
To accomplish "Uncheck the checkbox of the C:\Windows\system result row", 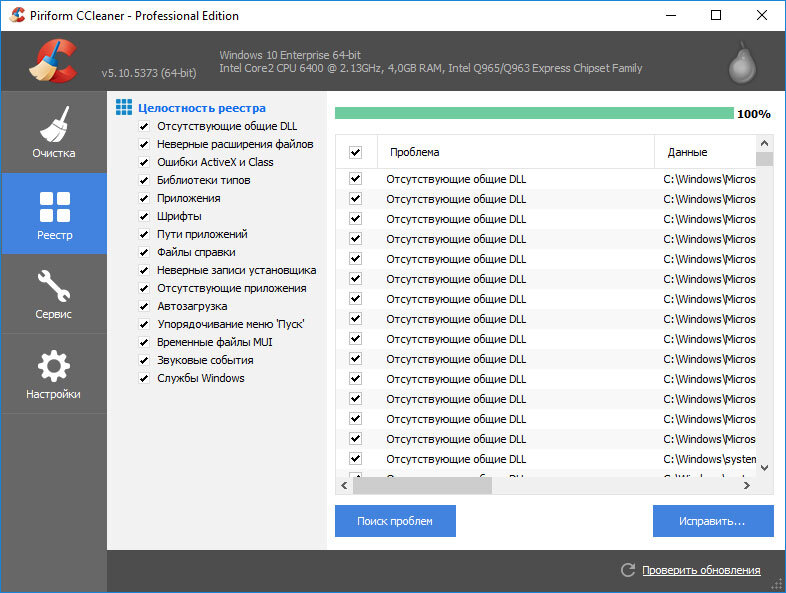I will point(355,459).
